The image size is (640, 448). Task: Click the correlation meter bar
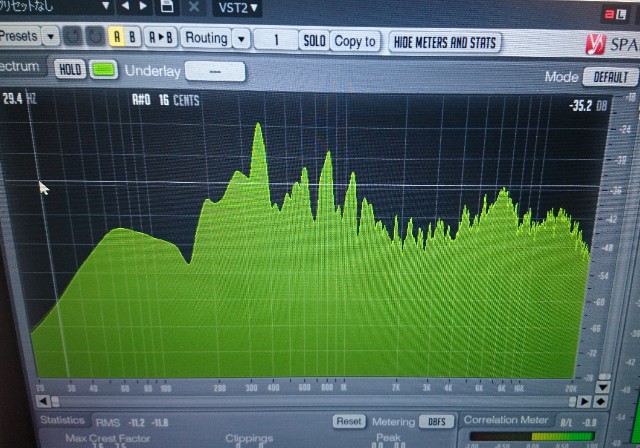click(x=533, y=437)
